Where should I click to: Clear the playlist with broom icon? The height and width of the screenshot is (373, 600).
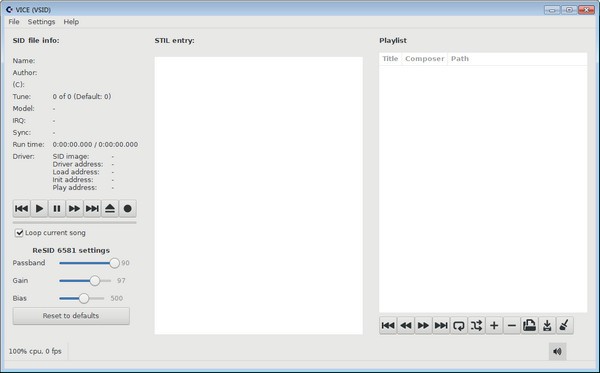[x=565, y=326]
